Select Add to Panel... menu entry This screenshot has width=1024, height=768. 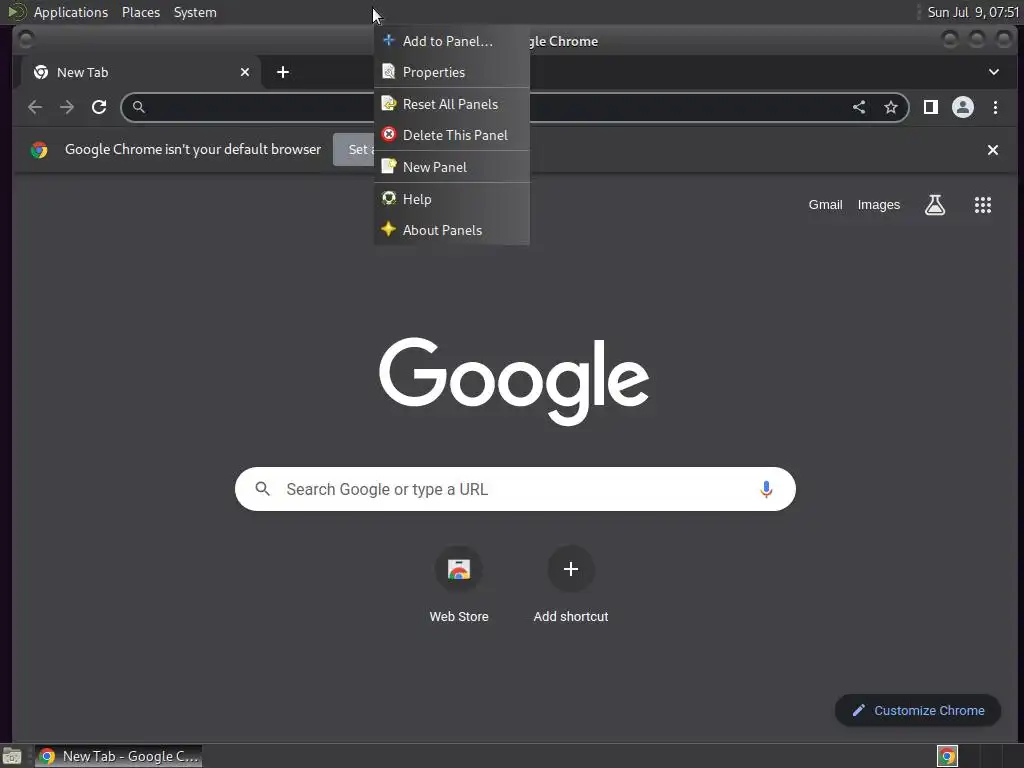[x=451, y=41]
